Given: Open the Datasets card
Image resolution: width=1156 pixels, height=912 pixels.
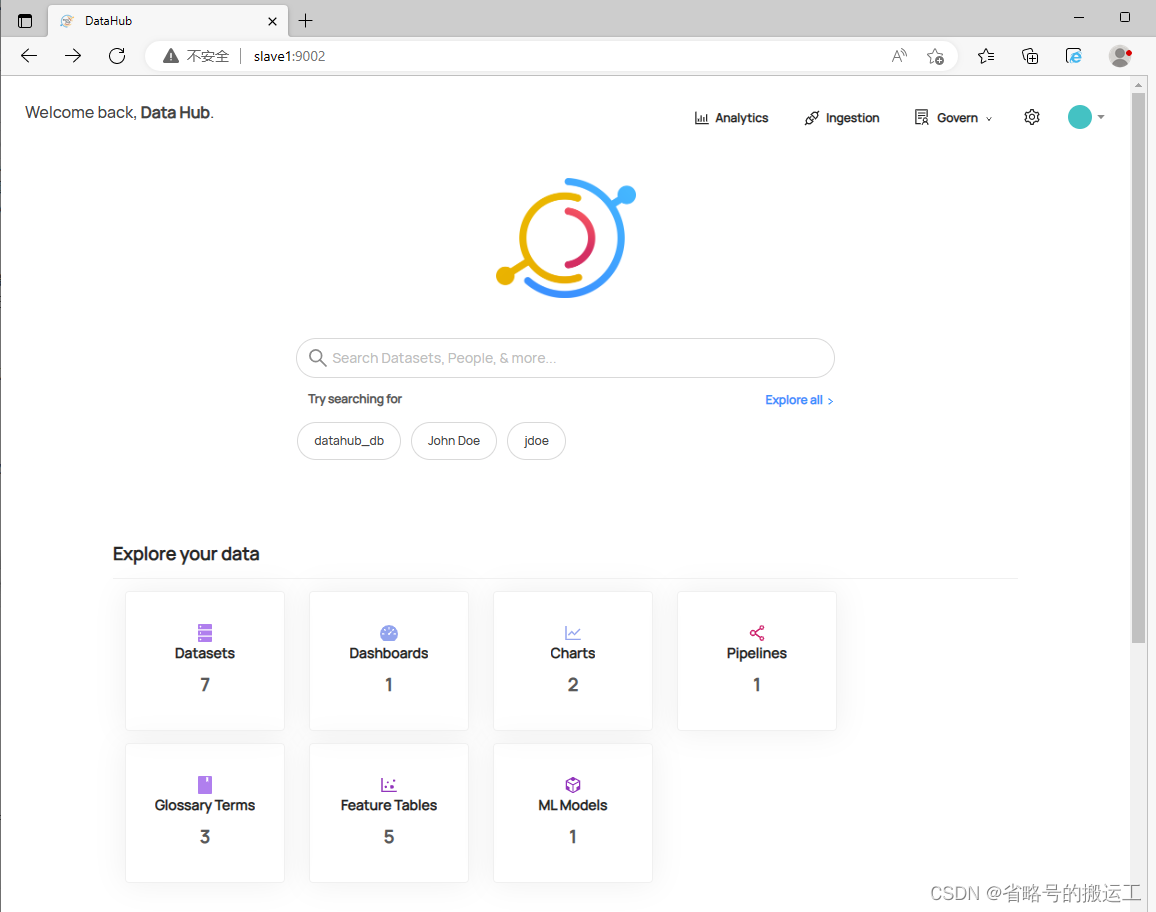Looking at the screenshot, I should click(205, 661).
